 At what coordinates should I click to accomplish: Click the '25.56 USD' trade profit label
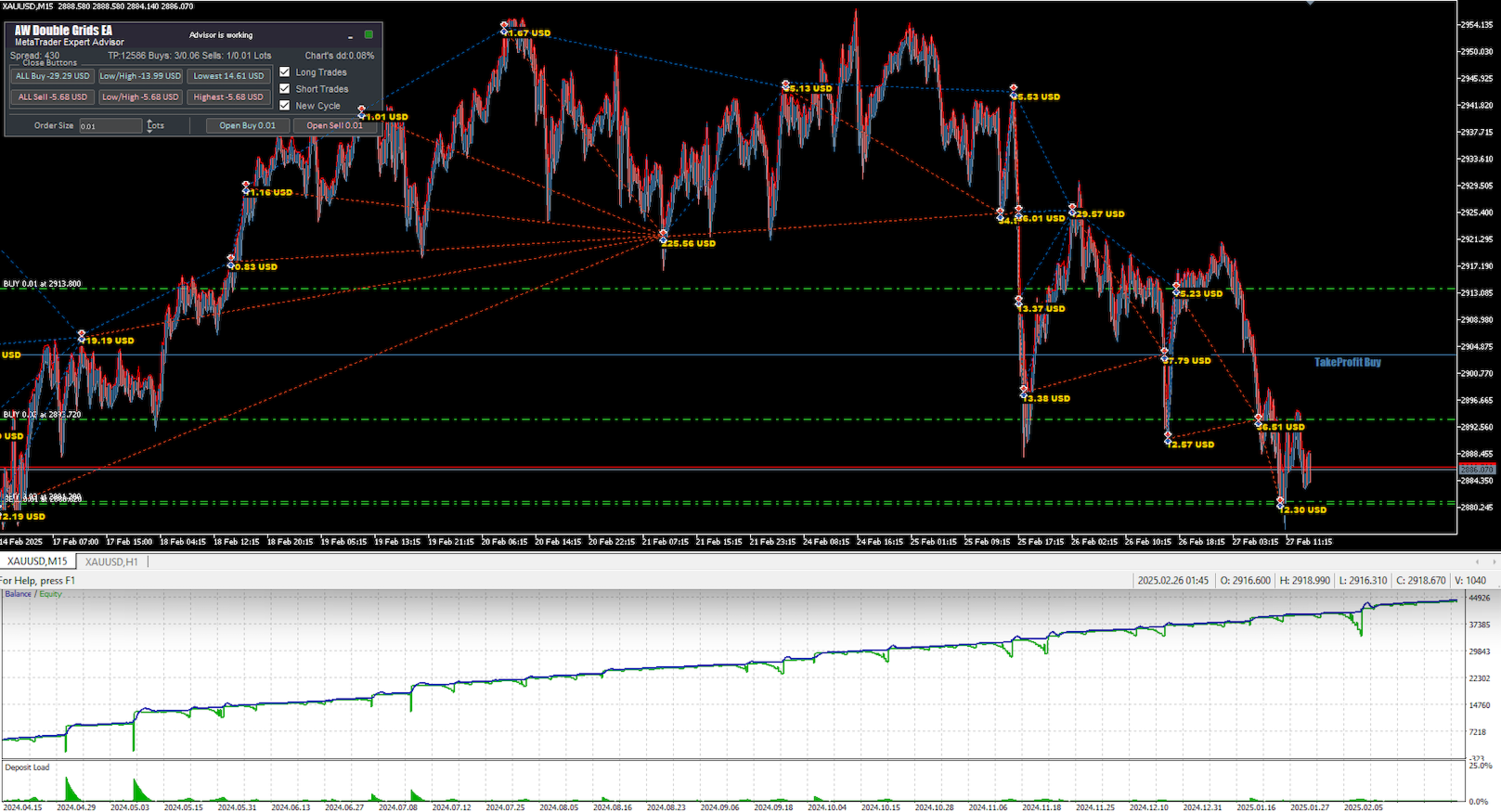(690, 243)
